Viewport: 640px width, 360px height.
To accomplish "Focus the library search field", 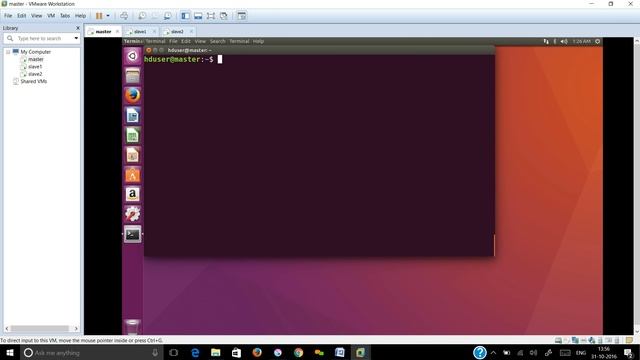I will click(x=40, y=38).
